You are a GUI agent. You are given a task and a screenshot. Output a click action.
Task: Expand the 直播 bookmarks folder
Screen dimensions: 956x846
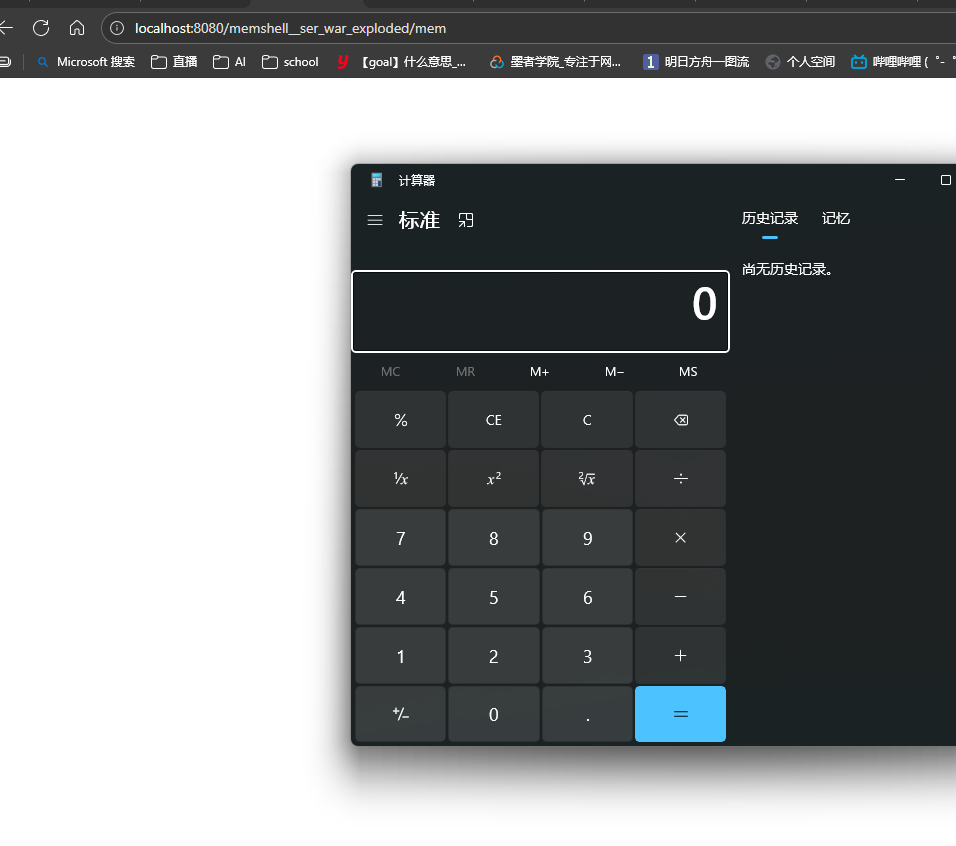pos(174,62)
